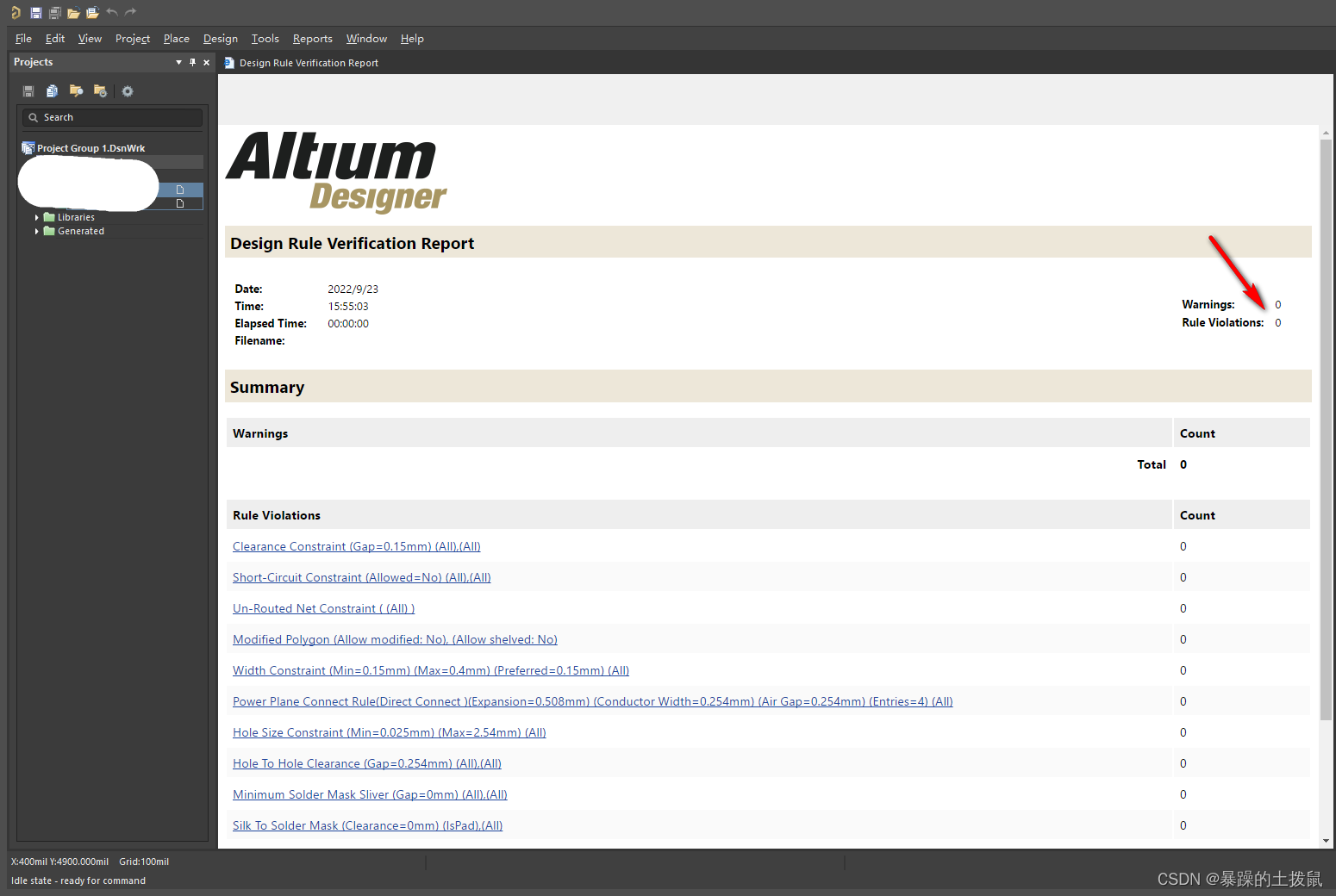
Task: Expand the Libraries folder
Action: [37, 217]
